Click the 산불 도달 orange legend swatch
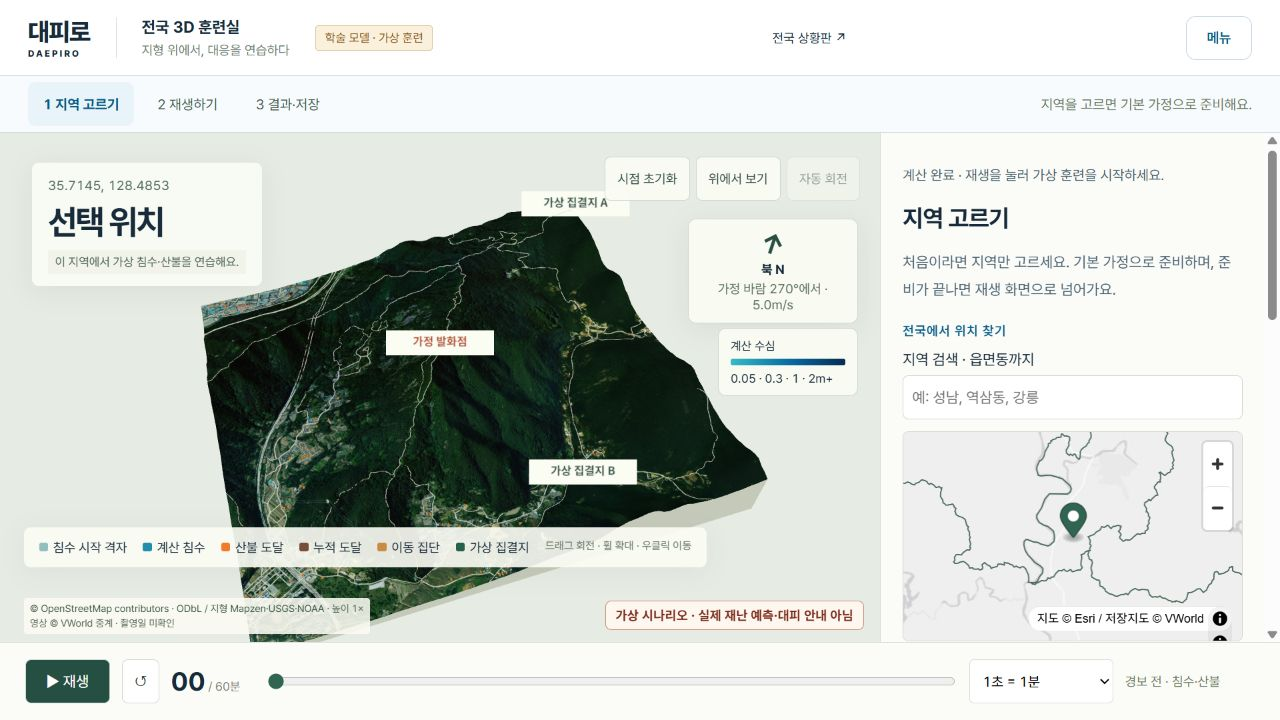This screenshot has height=720, width=1280. click(225, 547)
